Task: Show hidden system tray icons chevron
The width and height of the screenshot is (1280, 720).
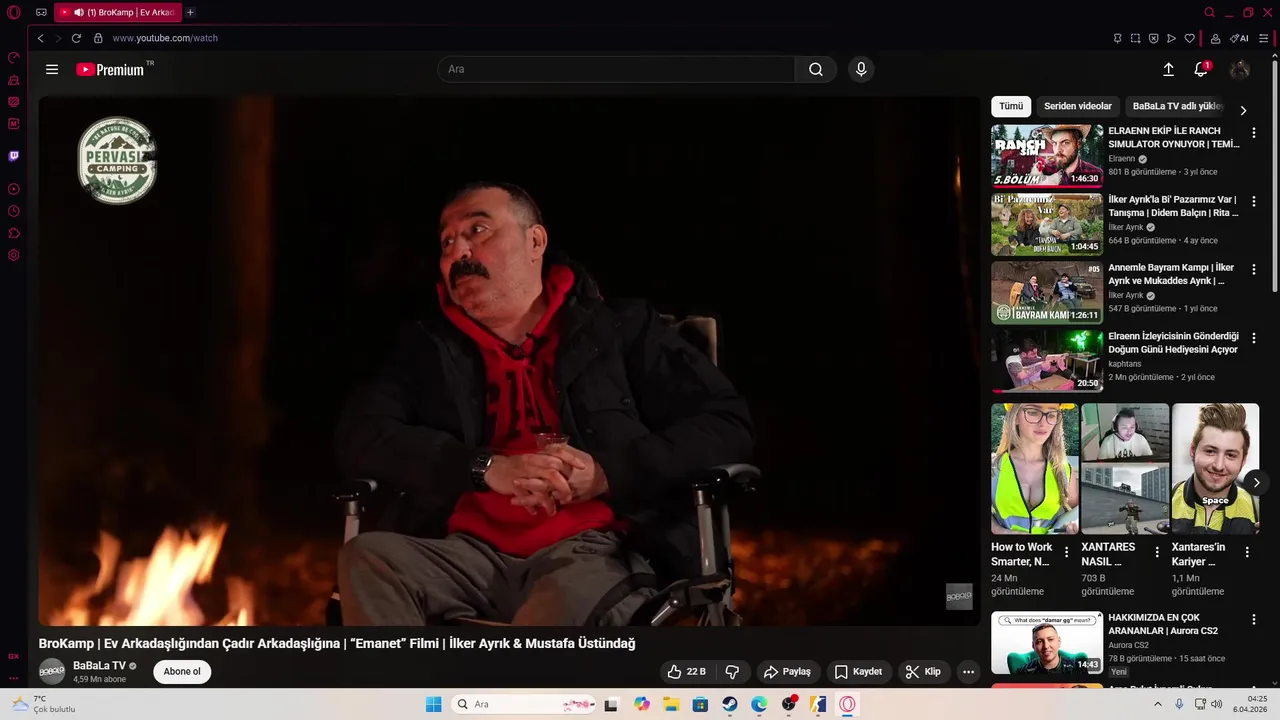Action: [x=1158, y=704]
